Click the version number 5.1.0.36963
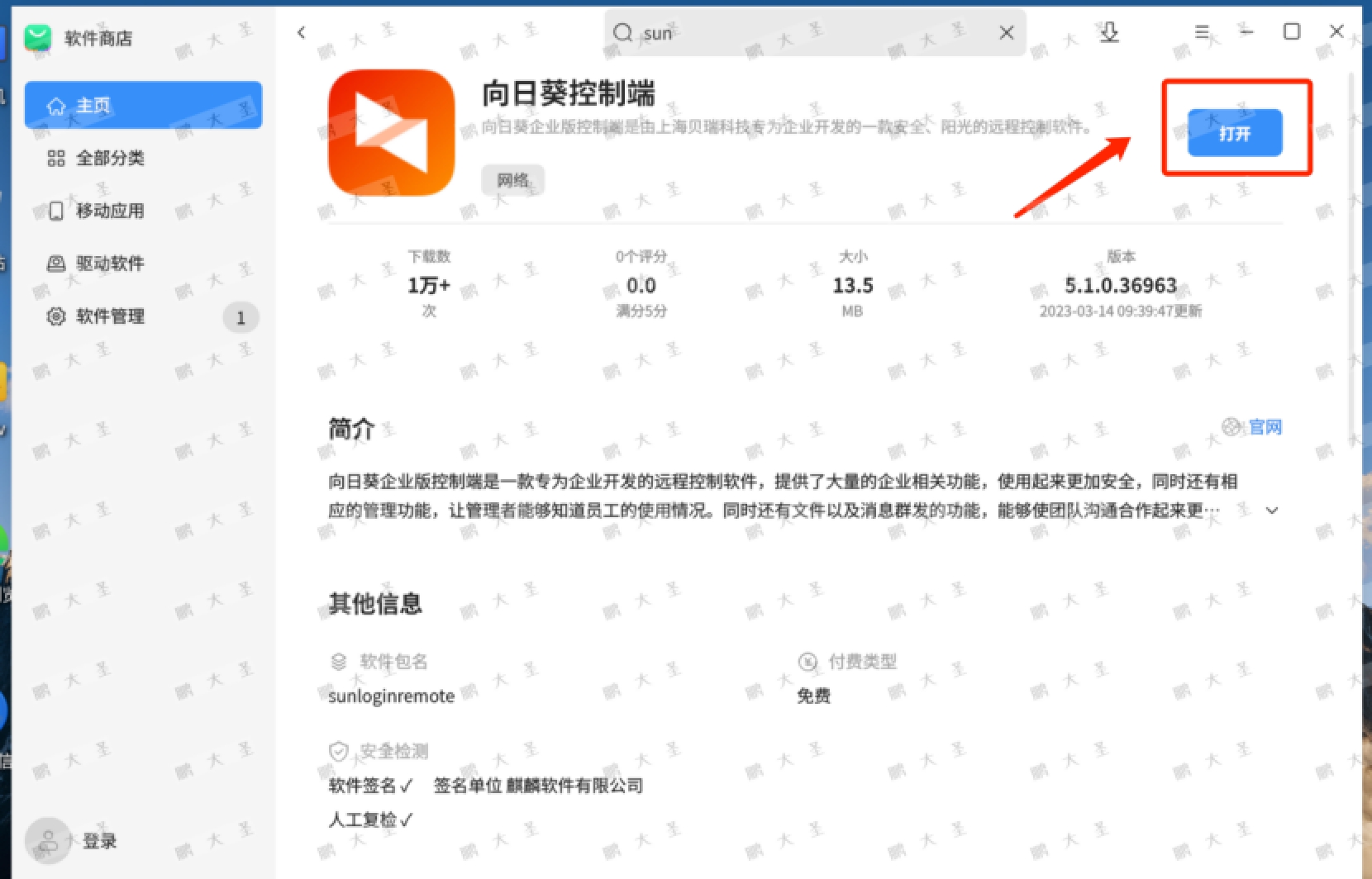This screenshot has height=879, width=1372. (1120, 285)
